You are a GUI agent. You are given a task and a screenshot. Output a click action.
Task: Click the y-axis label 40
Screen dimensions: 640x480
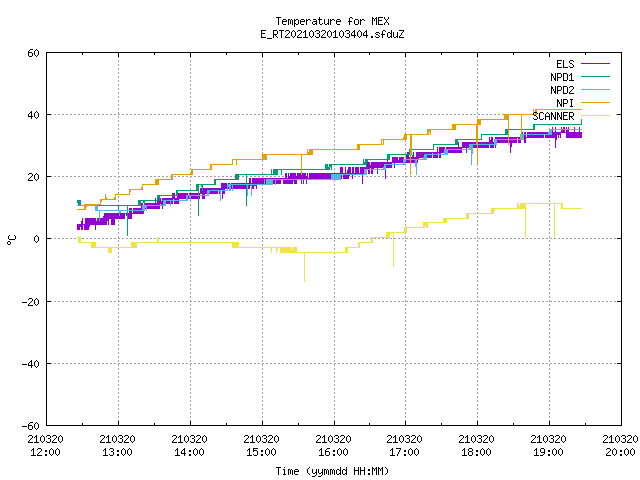pos(33,115)
